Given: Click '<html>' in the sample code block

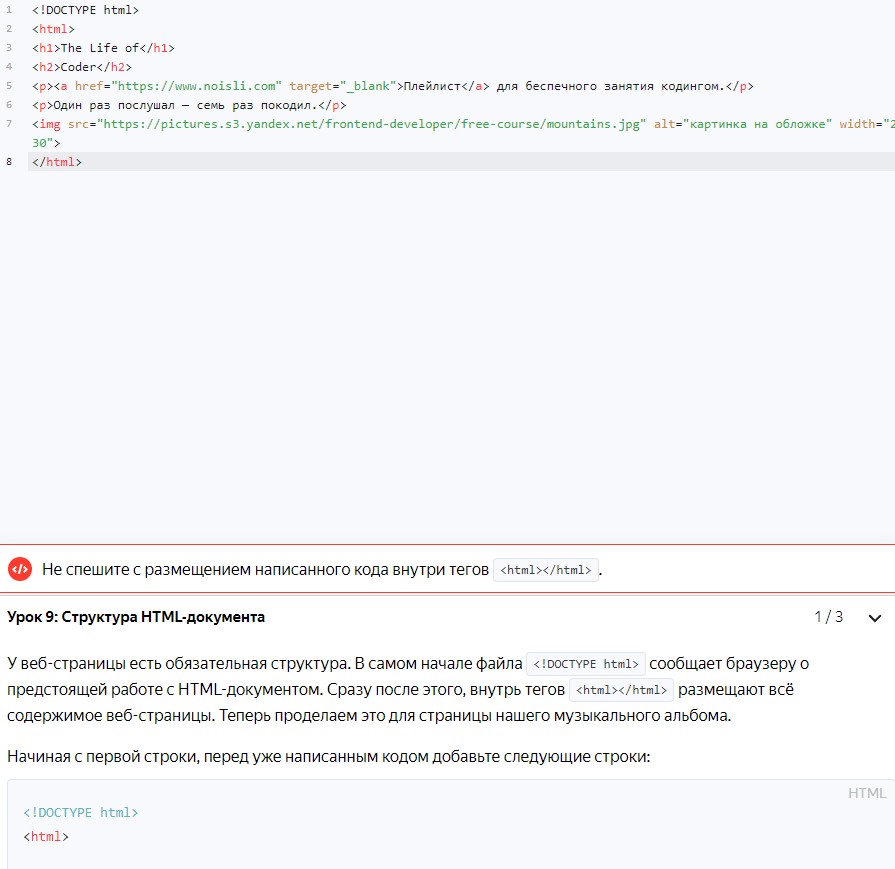Looking at the screenshot, I should [x=46, y=837].
